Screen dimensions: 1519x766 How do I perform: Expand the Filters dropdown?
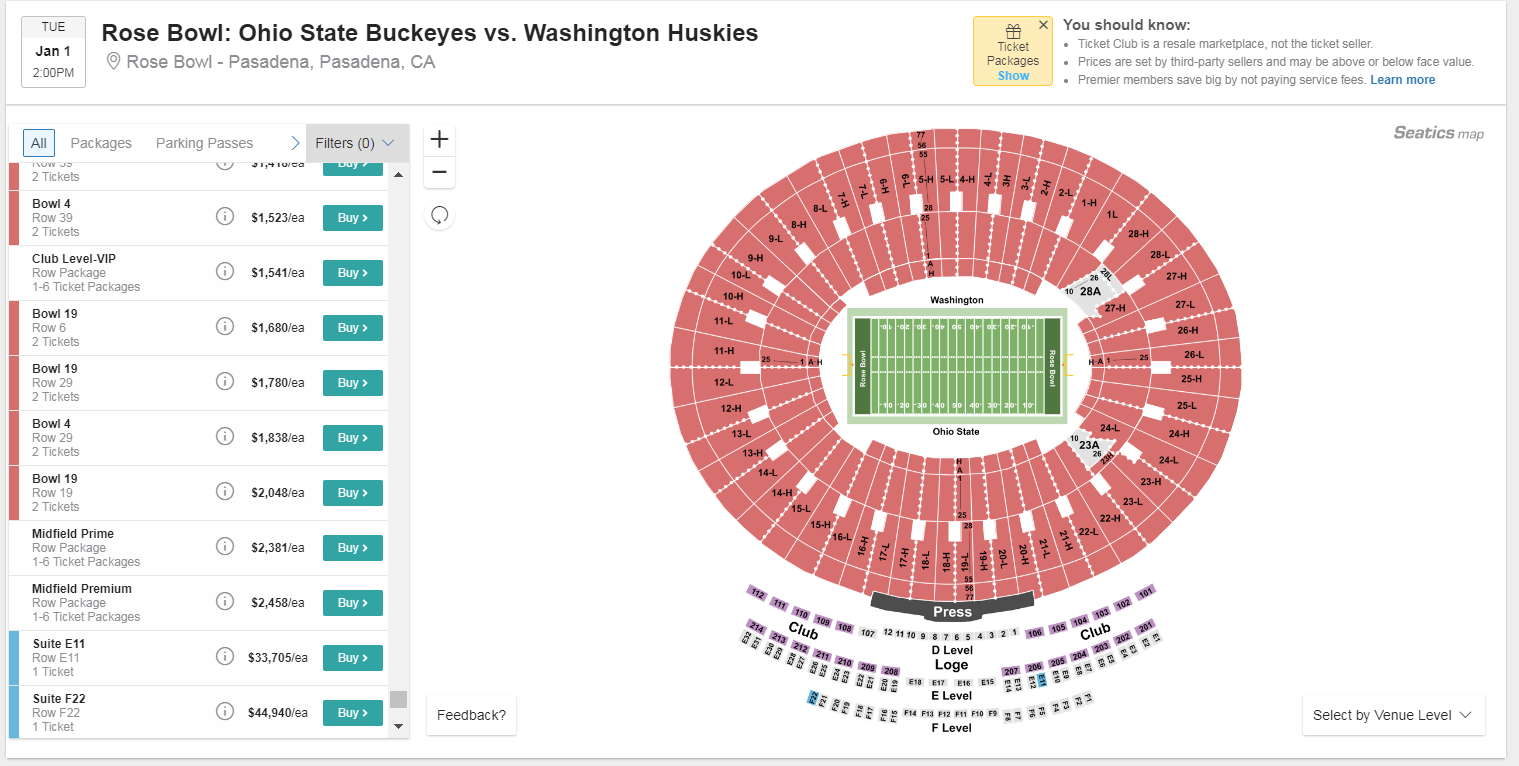point(357,143)
